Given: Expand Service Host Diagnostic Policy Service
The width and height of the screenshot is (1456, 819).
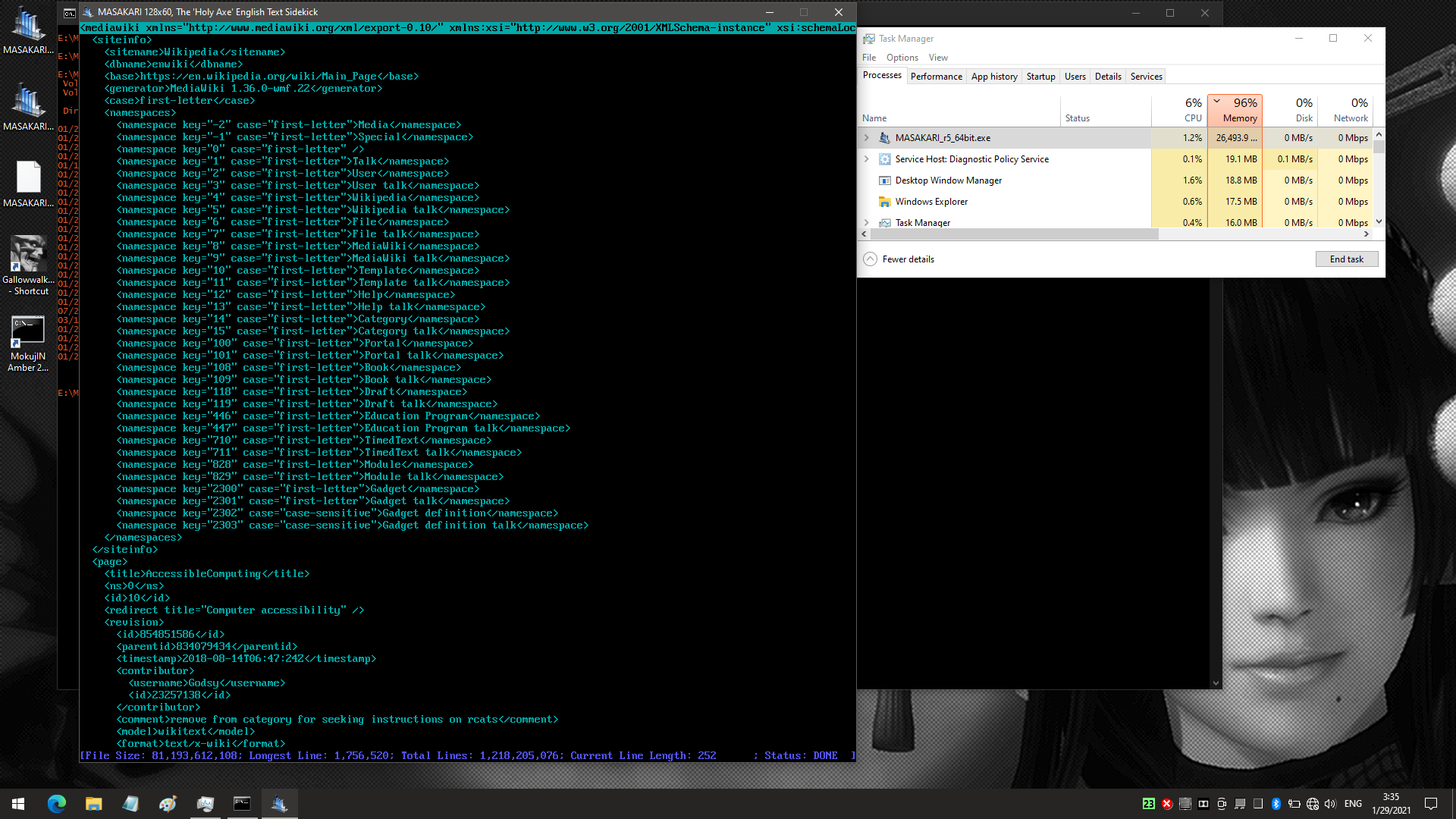Looking at the screenshot, I should click(867, 159).
